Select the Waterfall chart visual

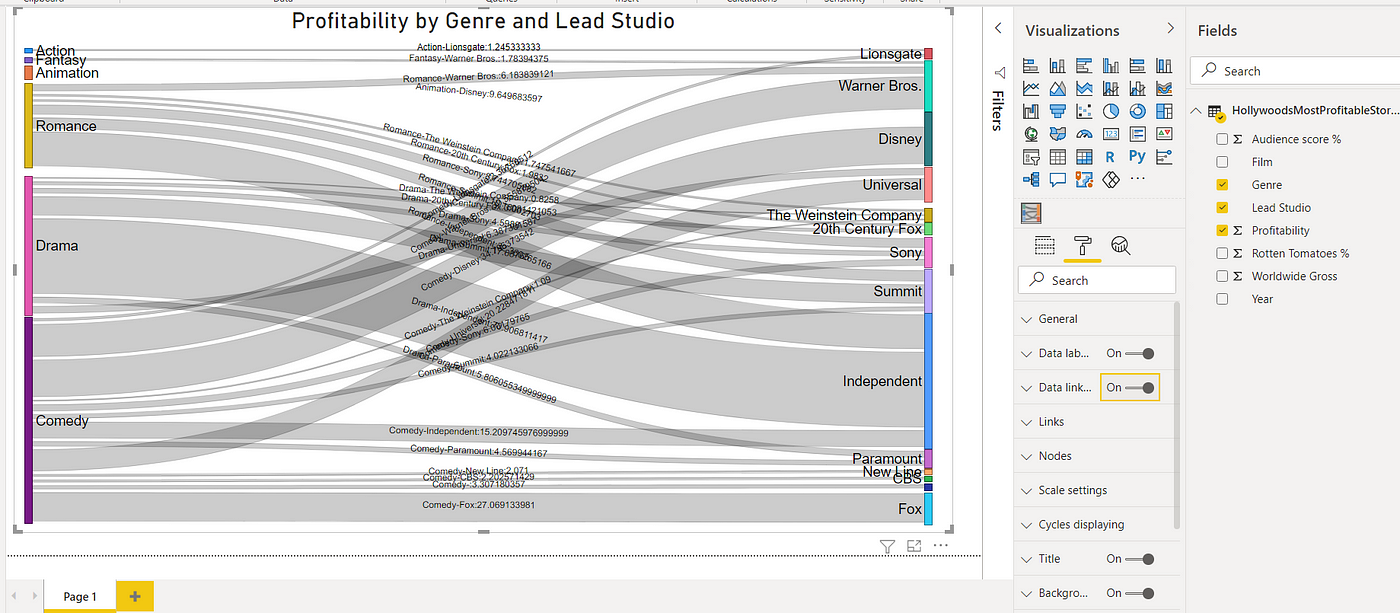click(x=1031, y=111)
